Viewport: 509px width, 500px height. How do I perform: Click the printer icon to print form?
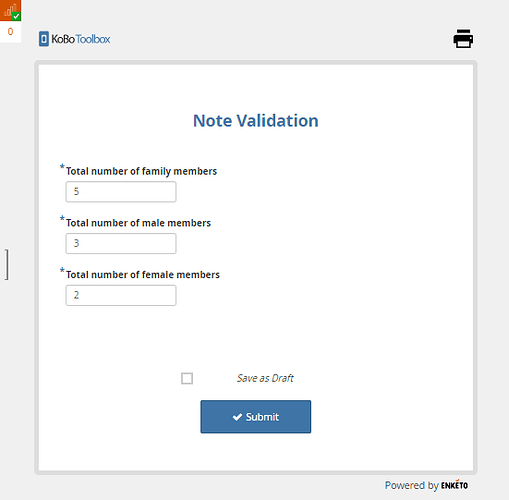463,39
